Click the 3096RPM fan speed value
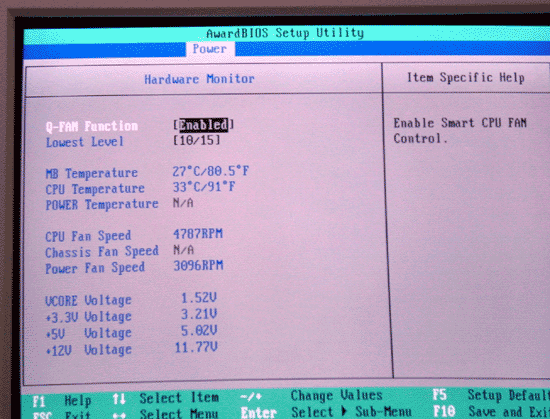Screen dimensions: 550x419 coord(198,266)
